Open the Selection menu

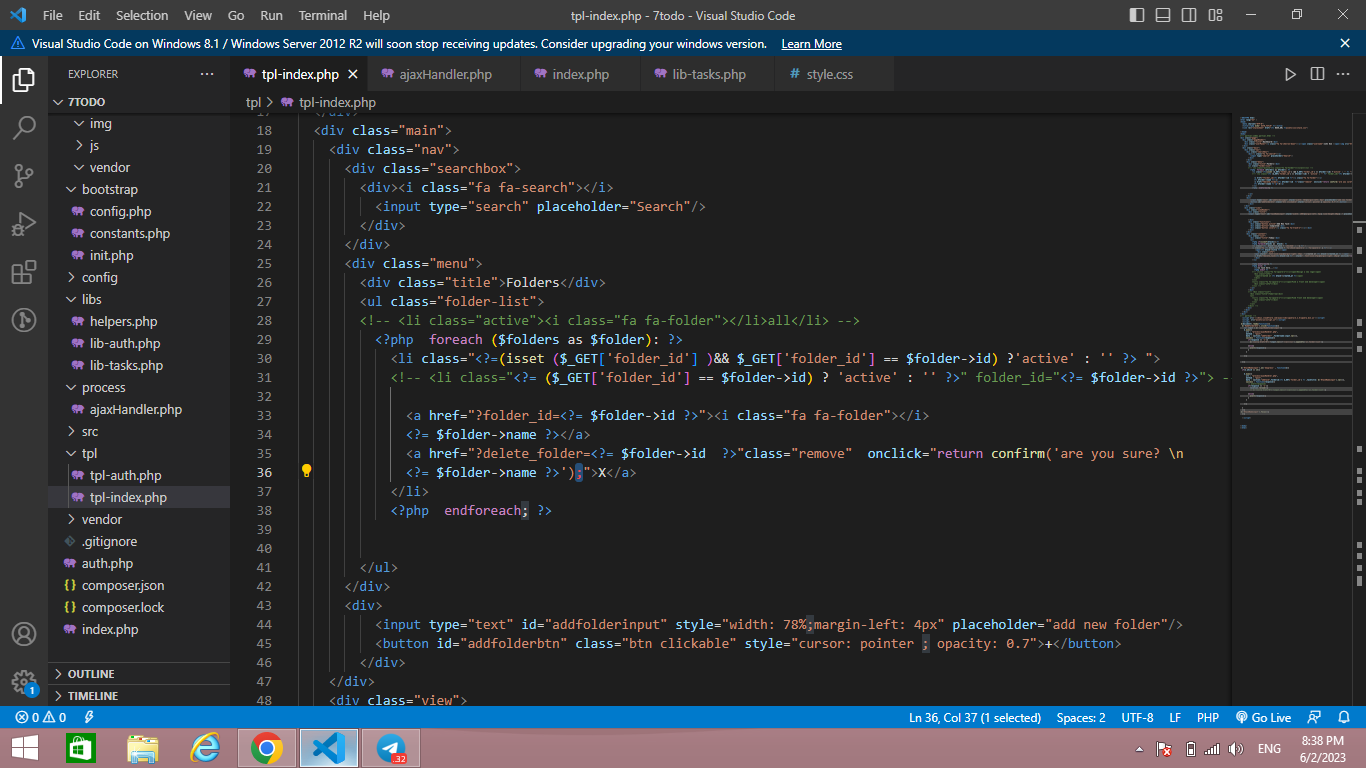[x=142, y=15]
